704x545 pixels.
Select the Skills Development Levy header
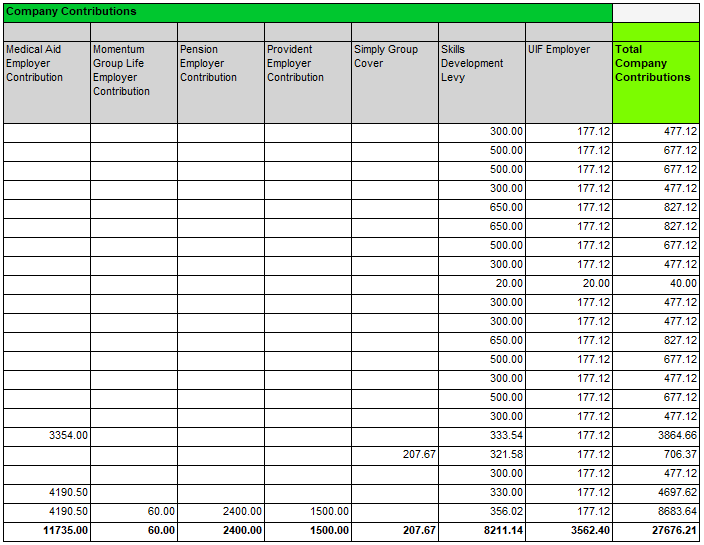(482, 82)
